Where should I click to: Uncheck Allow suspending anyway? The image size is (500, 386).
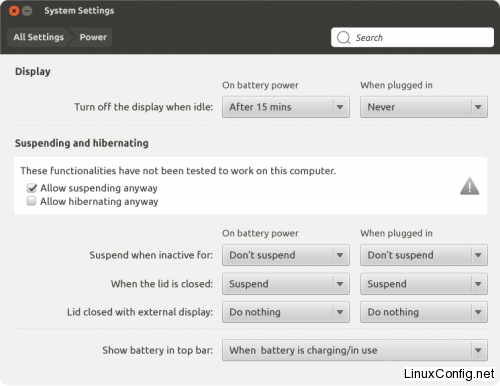32,188
